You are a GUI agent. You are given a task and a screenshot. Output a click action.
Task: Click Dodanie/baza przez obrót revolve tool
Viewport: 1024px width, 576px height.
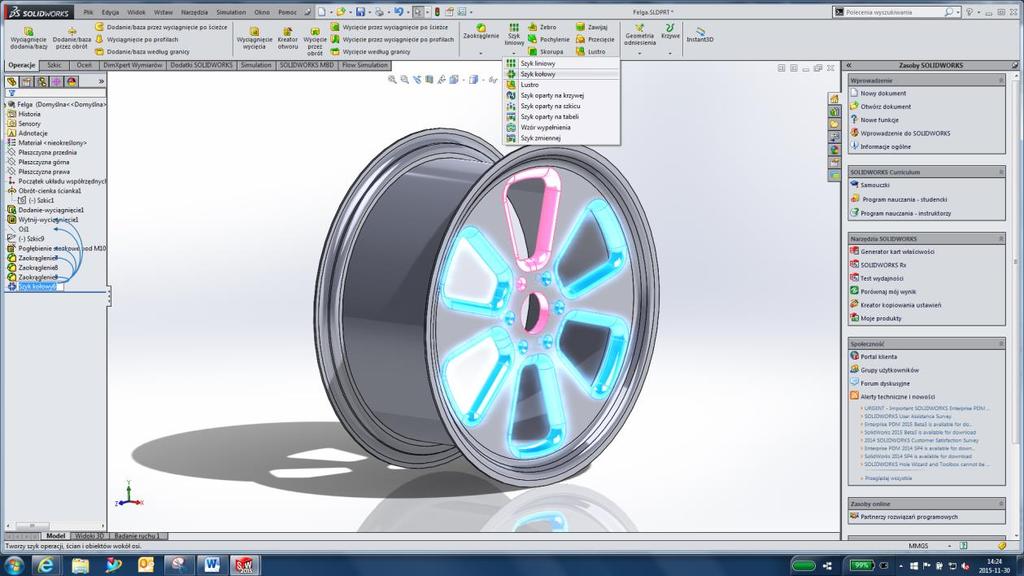click(72, 39)
